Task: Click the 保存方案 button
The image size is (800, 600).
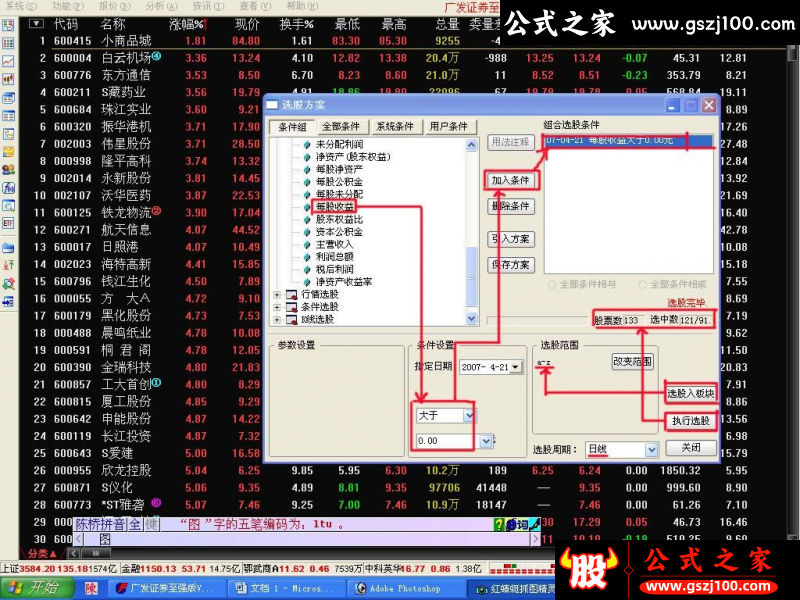Action: (x=510, y=265)
